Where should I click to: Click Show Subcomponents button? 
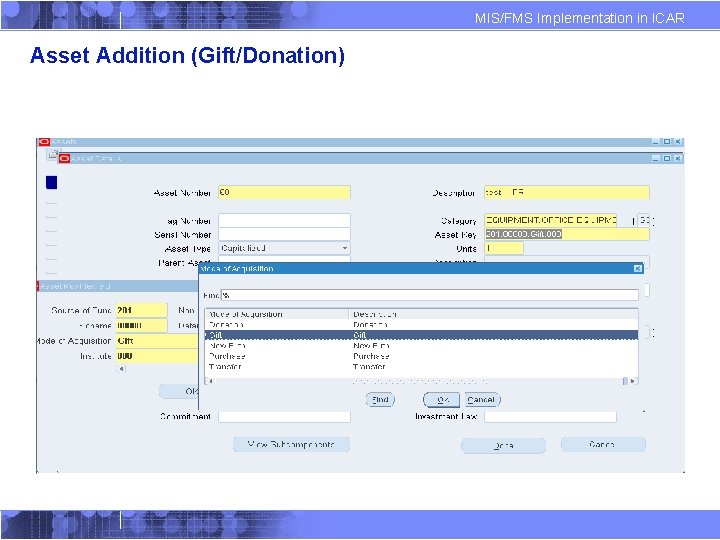click(x=291, y=444)
